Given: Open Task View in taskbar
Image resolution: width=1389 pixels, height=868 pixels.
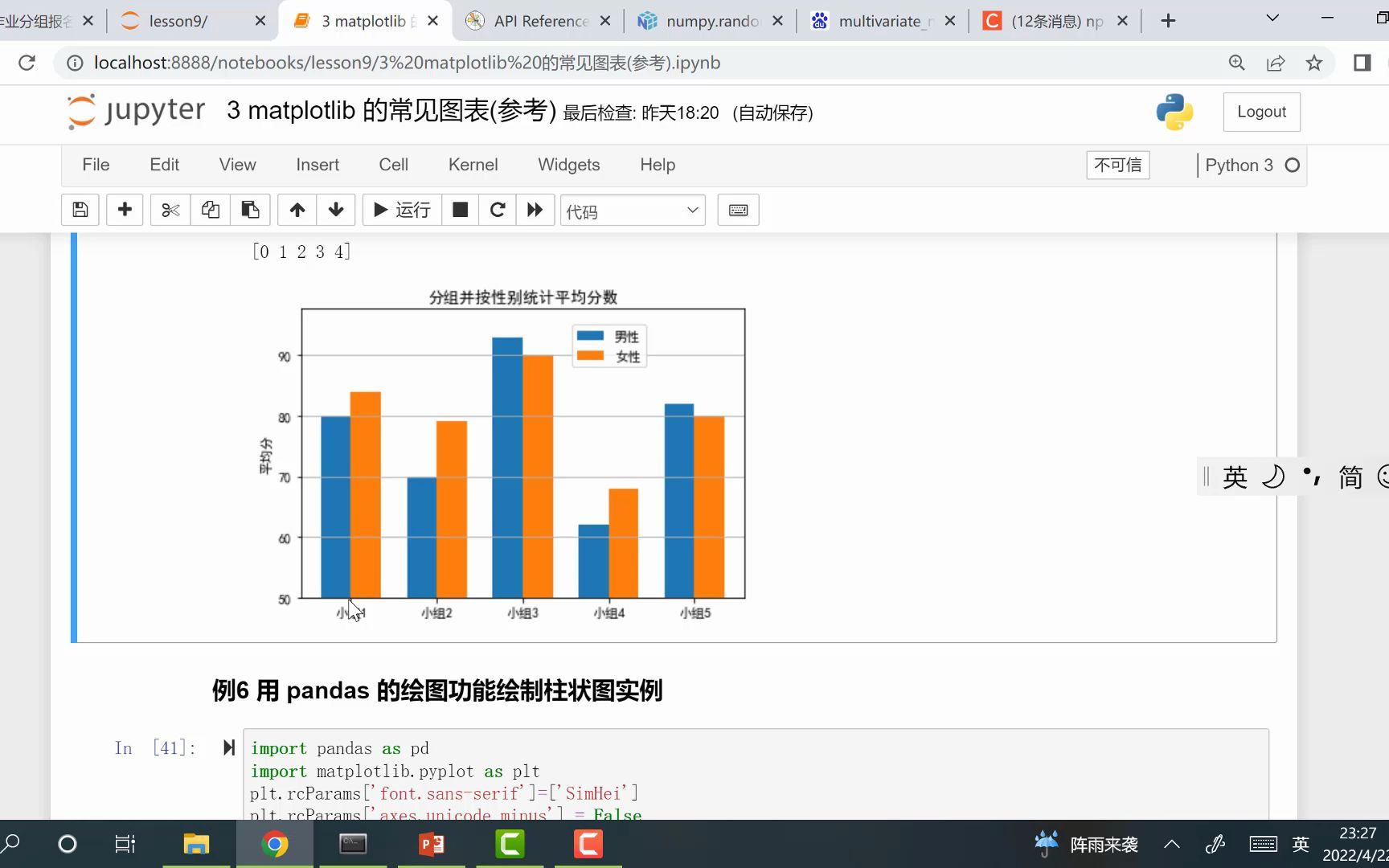Looking at the screenshot, I should 125,844.
